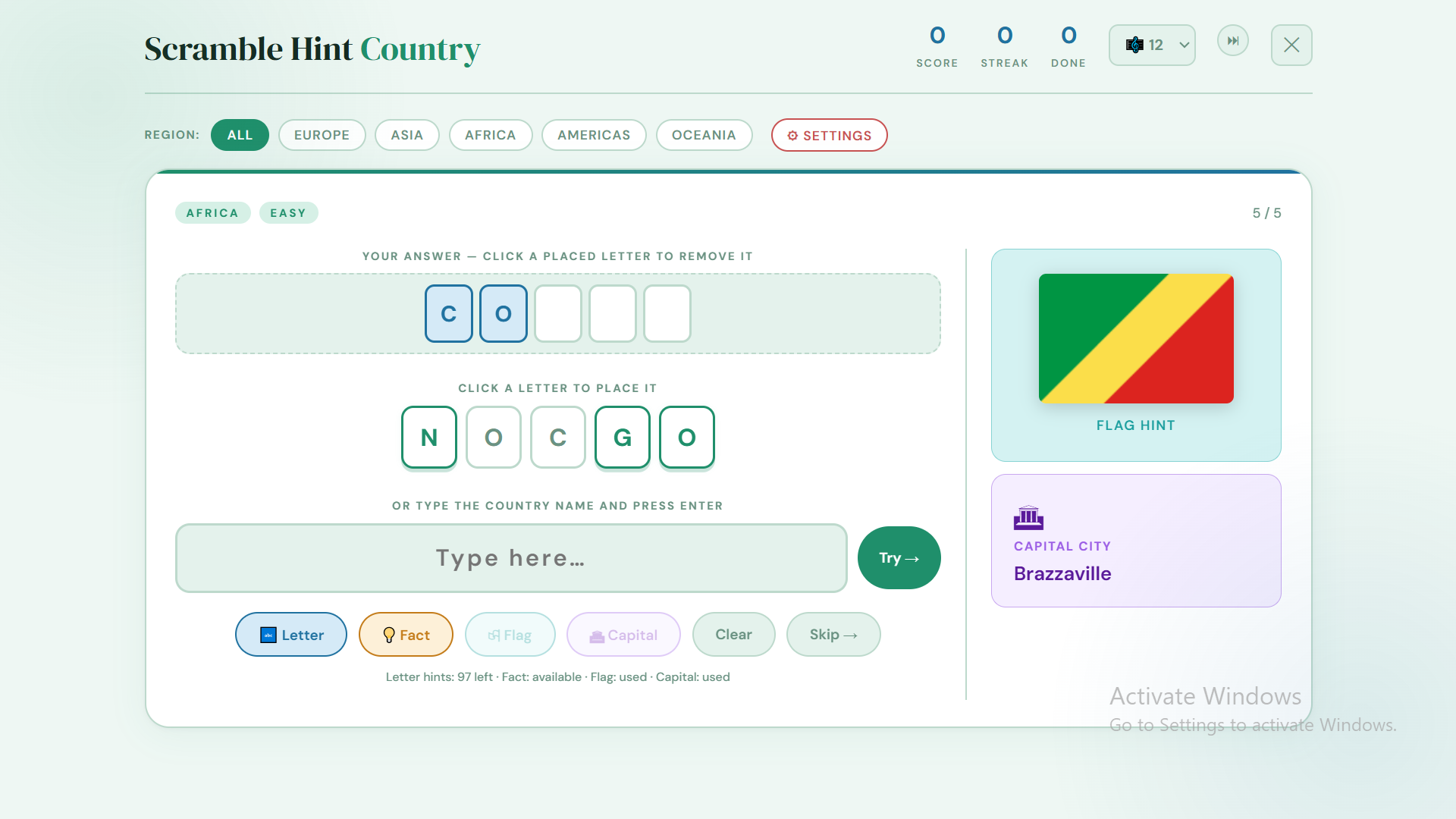Reveal a Fact hint
This screenshot has height=819, width=1456.
click(406, 635)
